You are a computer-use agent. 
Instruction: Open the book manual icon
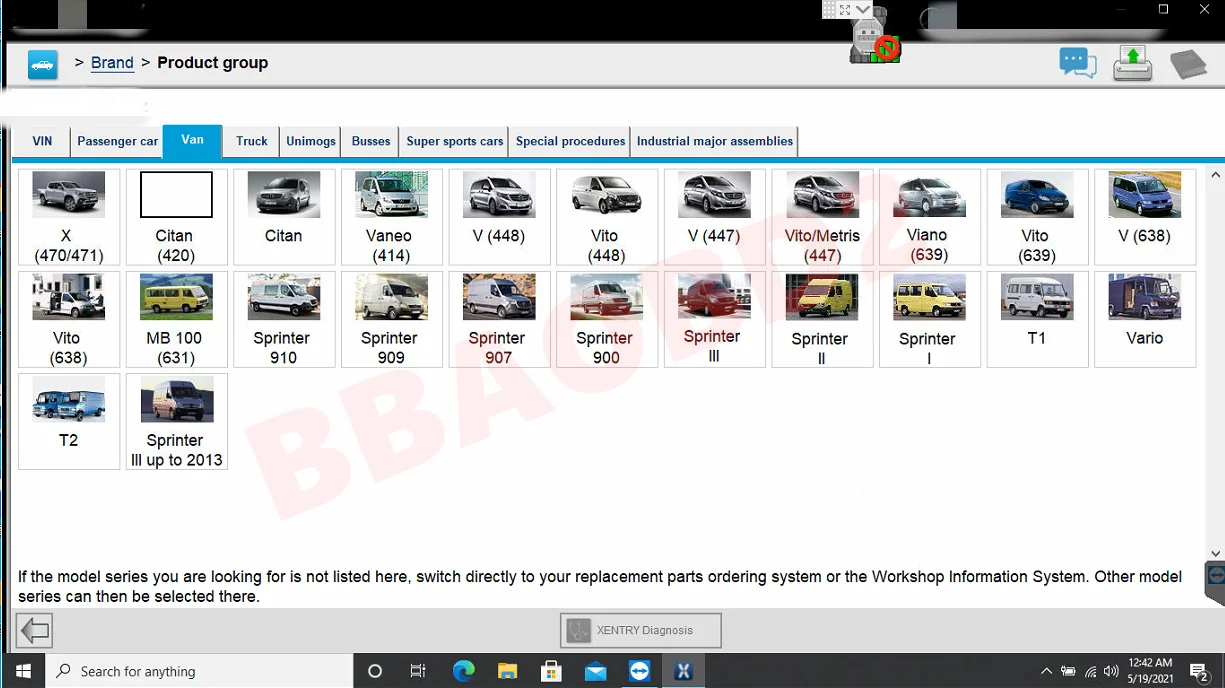[1188, 64]
